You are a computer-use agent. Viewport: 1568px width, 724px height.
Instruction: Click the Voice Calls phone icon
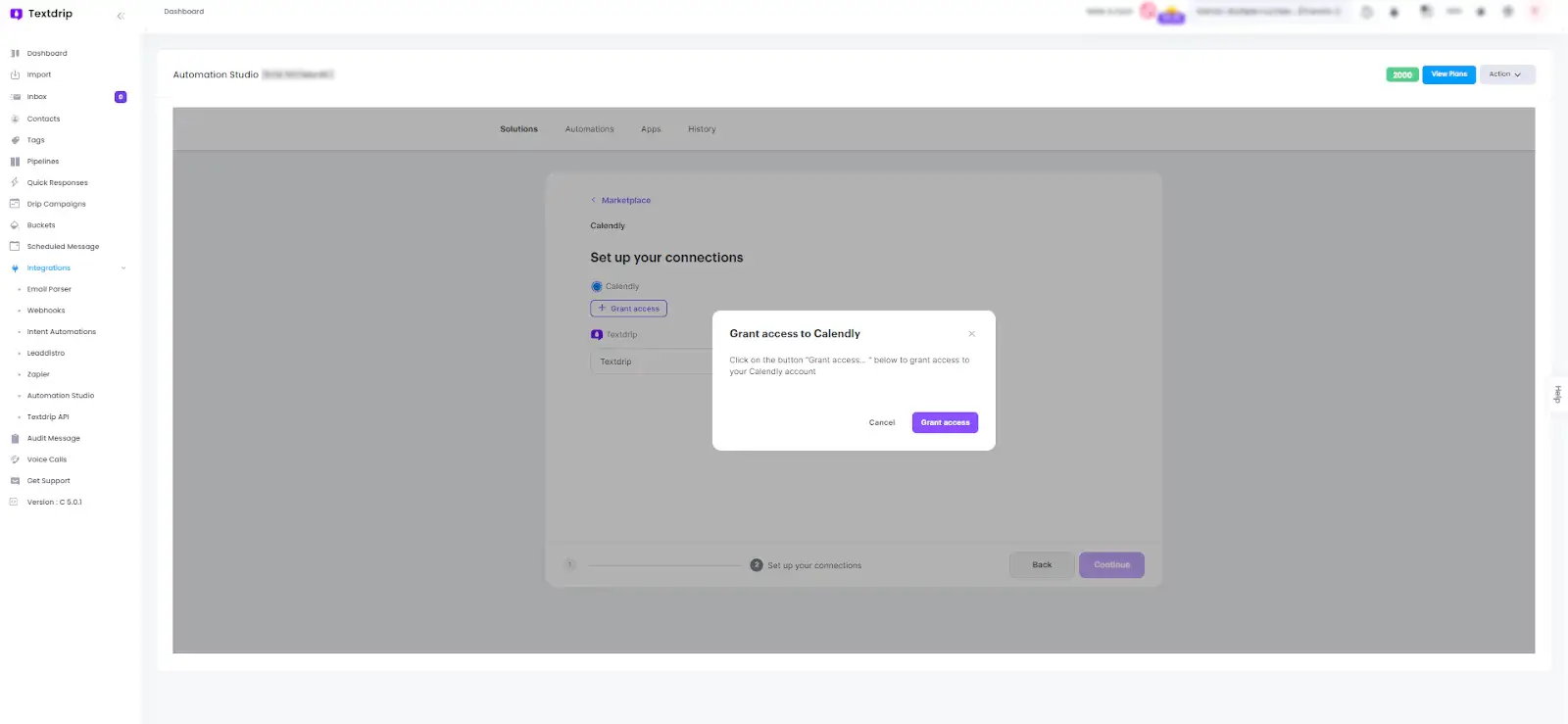coord(15,459)
